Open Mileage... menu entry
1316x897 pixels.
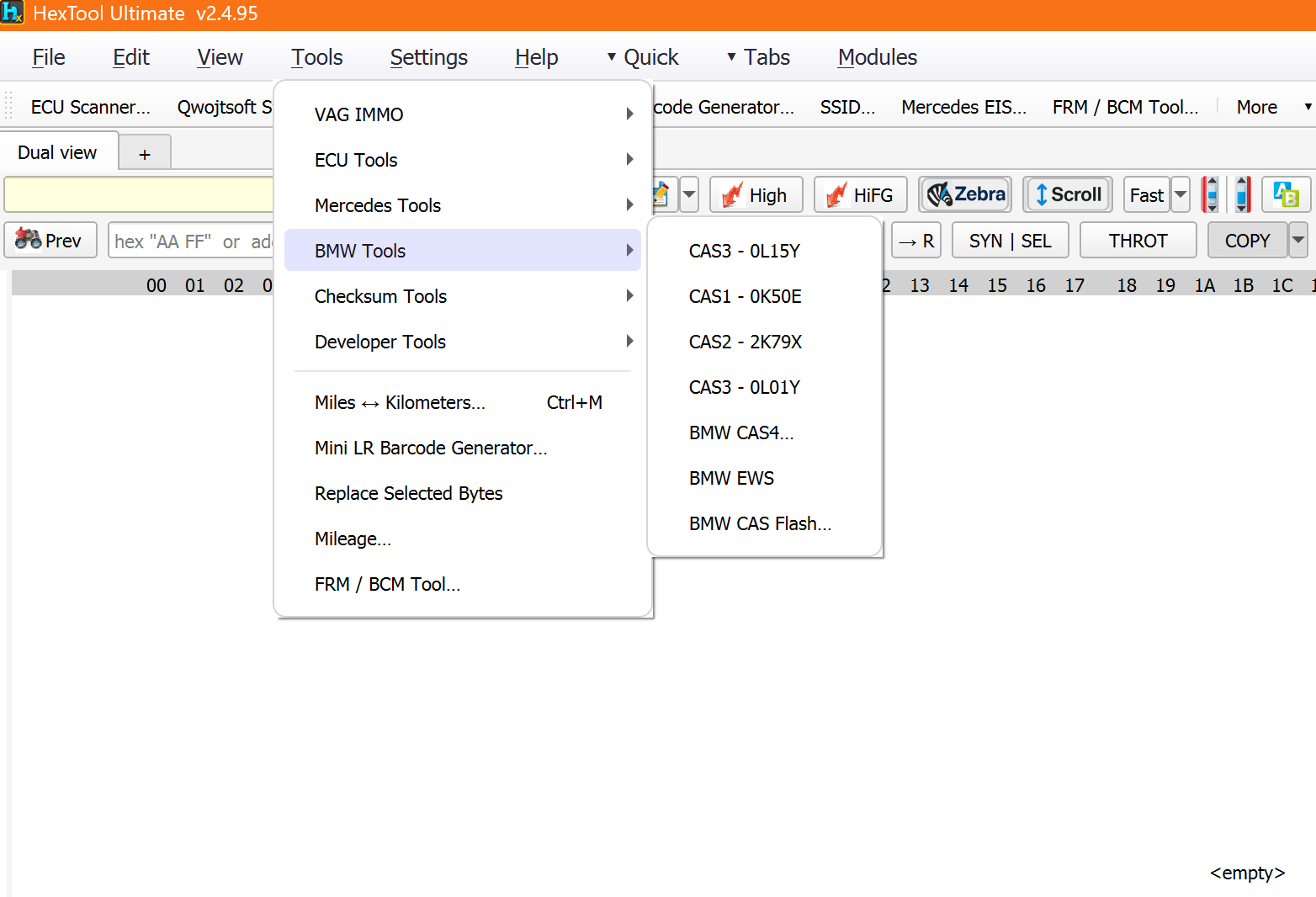point(463,538)
